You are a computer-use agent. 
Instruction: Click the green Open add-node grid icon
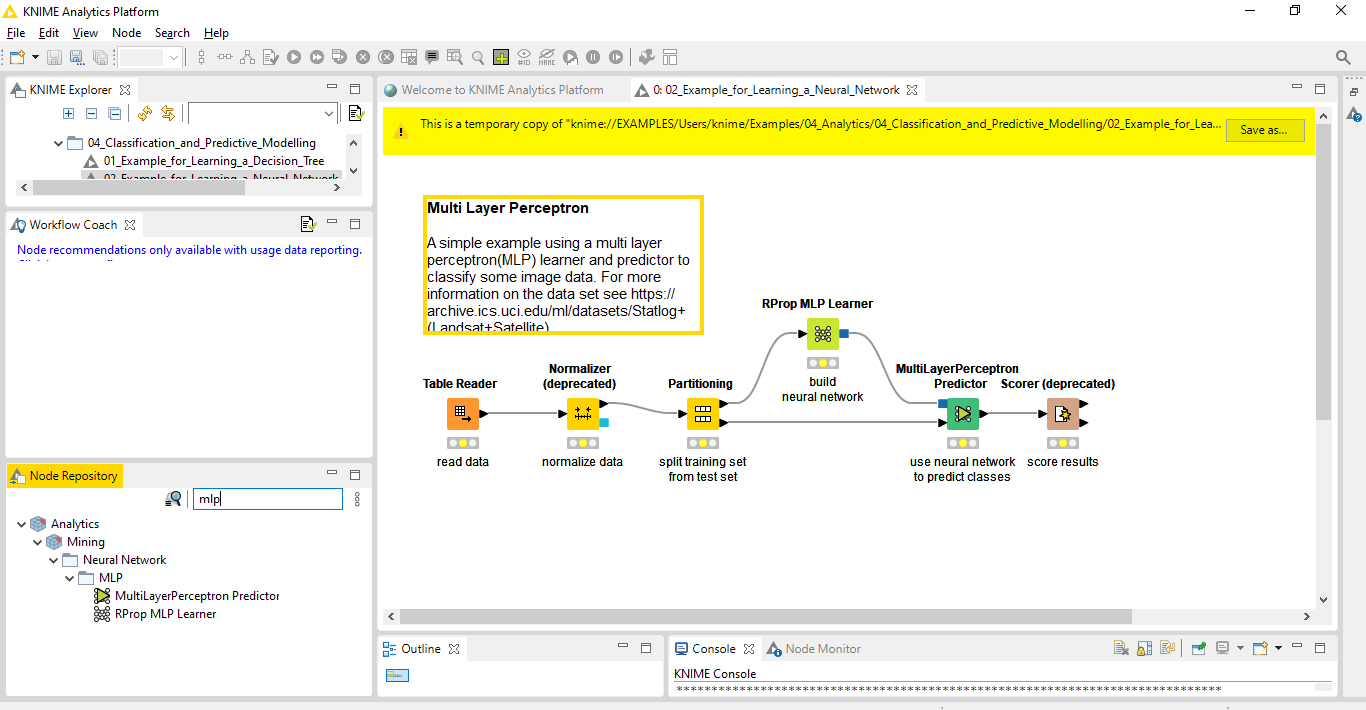(x=501, y=58)
